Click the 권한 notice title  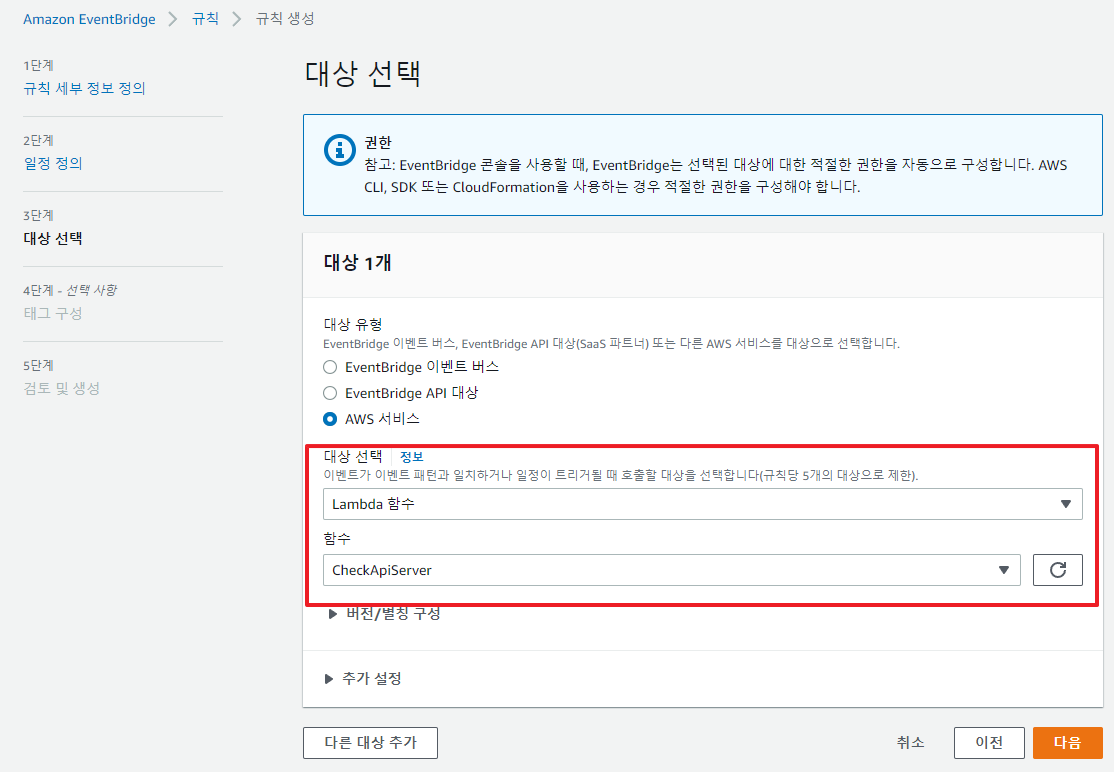coord(378,143)
